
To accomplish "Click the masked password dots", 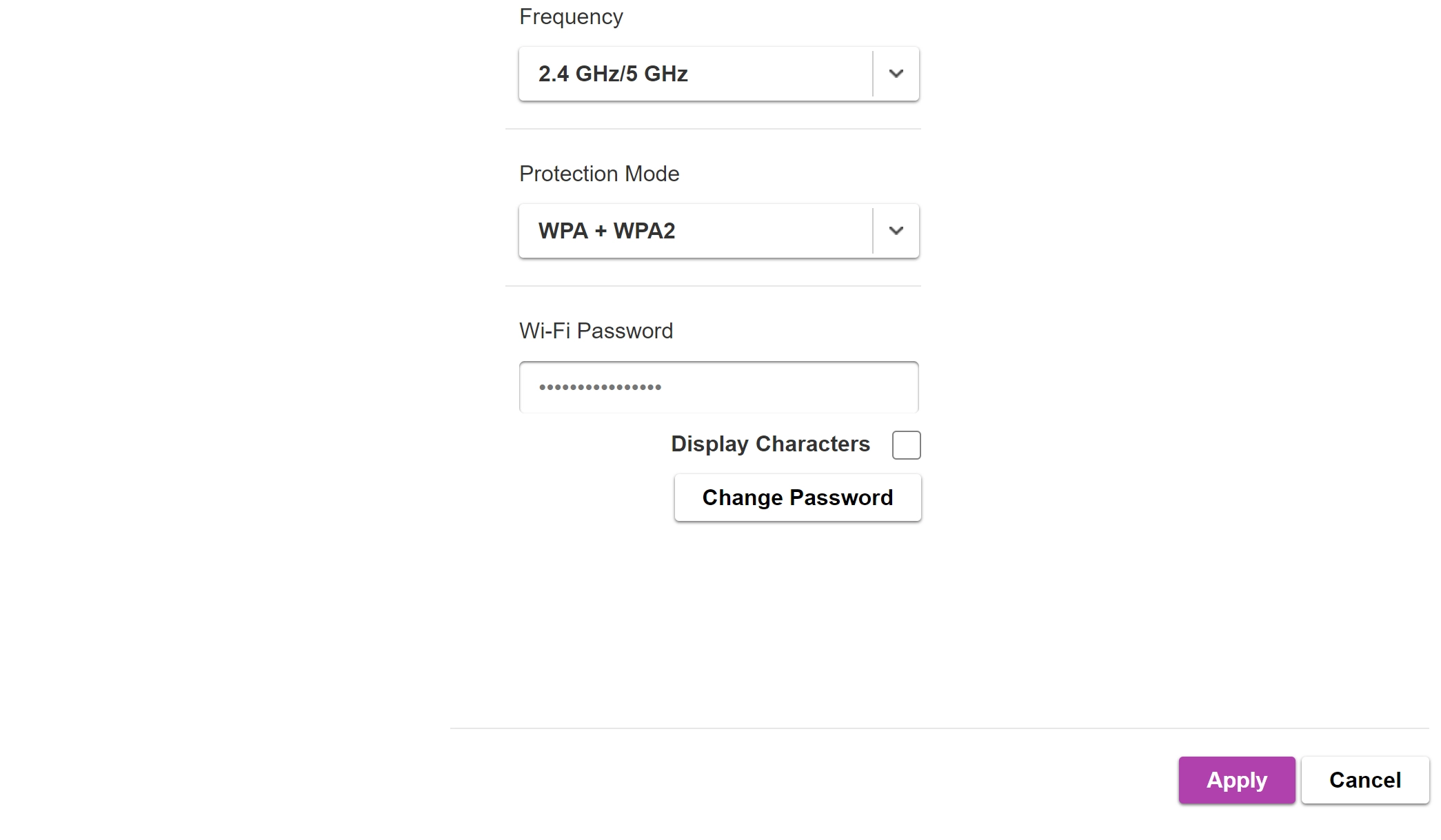I will pyautogui.click(x=600, y=387).
